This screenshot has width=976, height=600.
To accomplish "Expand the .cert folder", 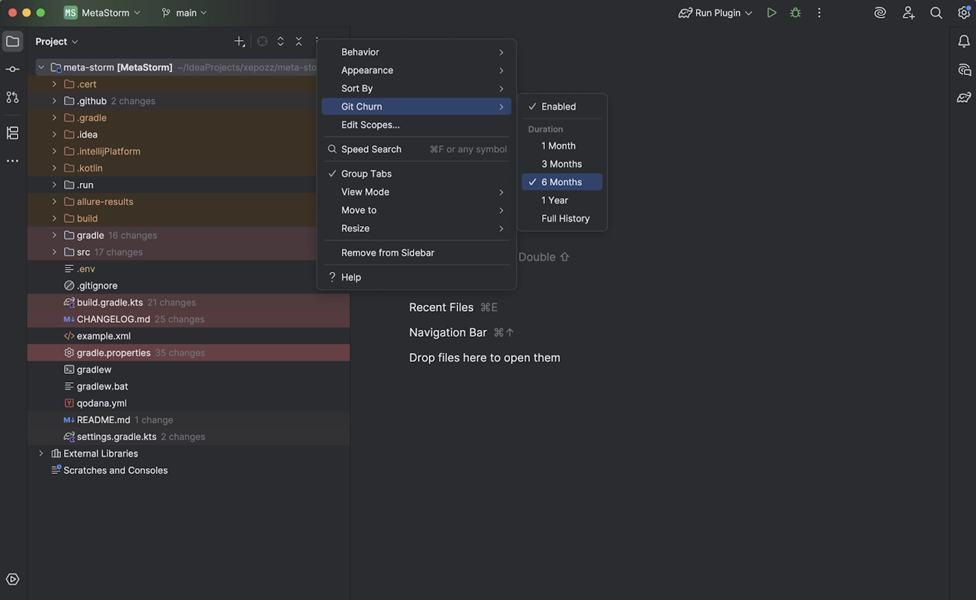I will (54, 84).
